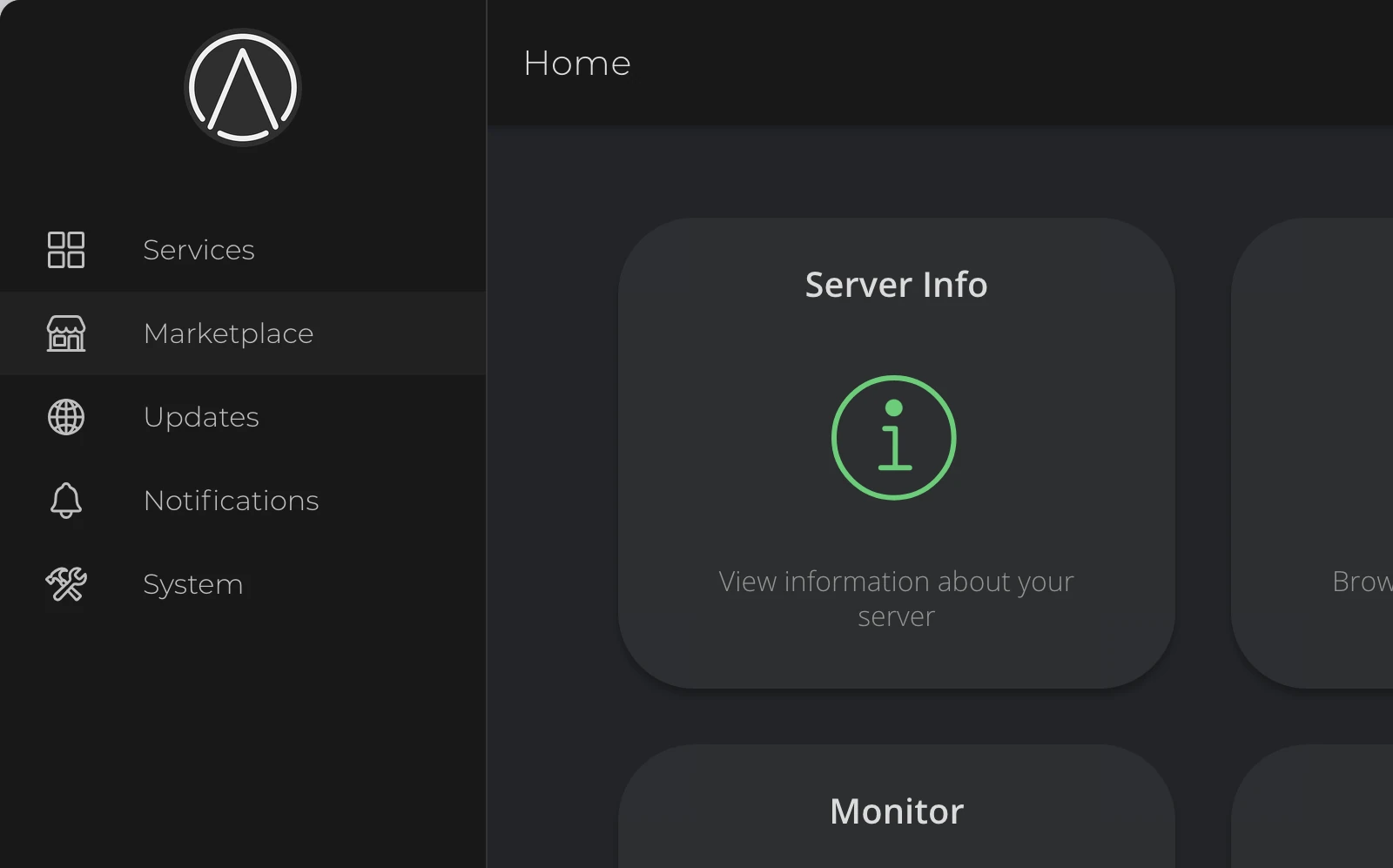Open the Server Info card
Image resolution: width=1393 pixels, height=868 pixels.
896,453
